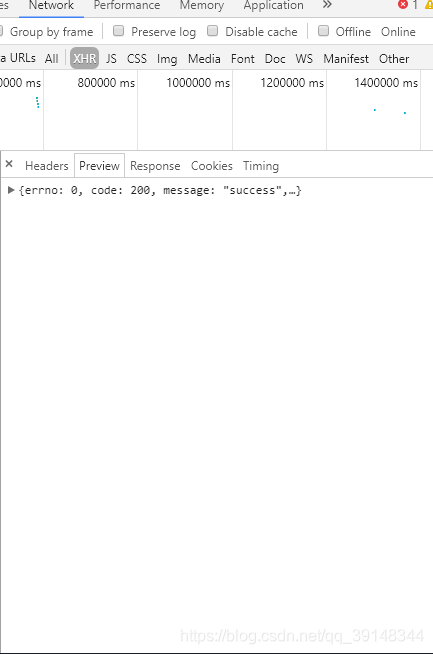Image resolution: width=433 pixels, height=654 pixels.
Task: Click the 800000 ms timeline label
Action: tap(106, 83)
